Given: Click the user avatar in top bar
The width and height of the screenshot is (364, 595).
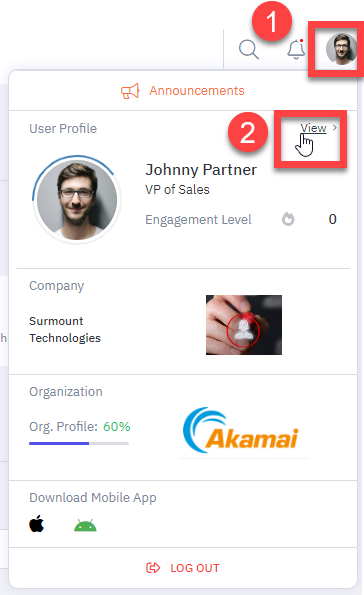Looking at the screenshot, I should 342,49.
